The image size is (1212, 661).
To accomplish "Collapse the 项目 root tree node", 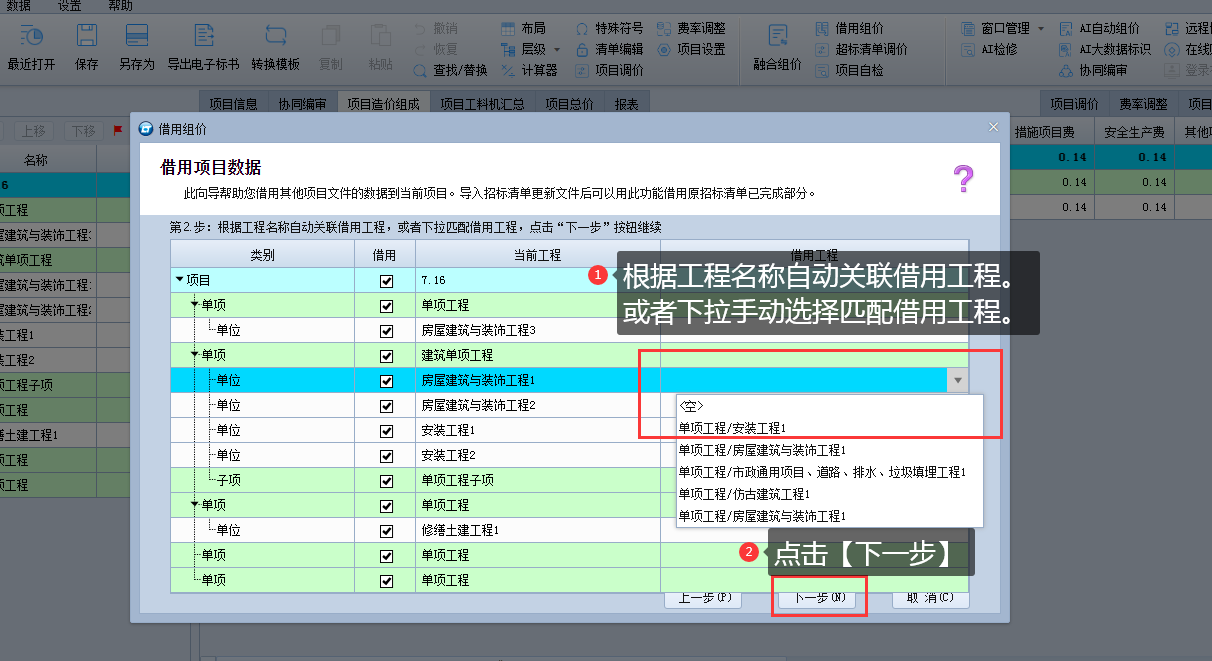I will (180, 281).
